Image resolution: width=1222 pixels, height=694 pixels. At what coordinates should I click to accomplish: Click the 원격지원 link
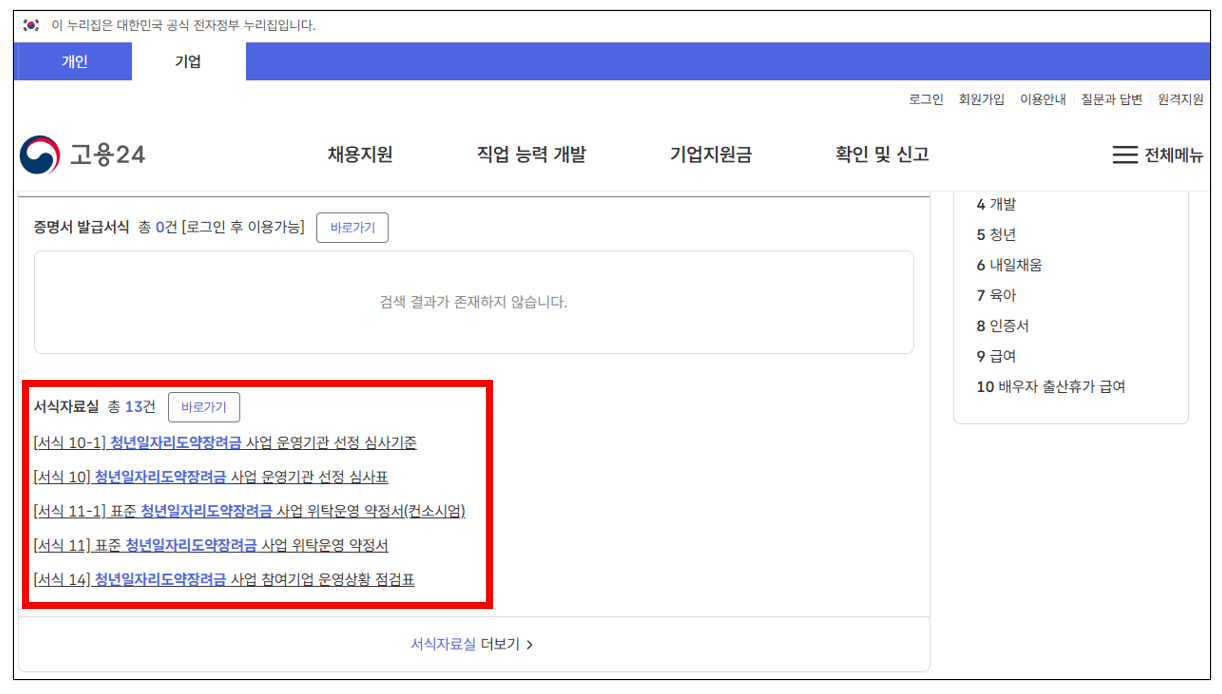click(x=1180, y=99)
